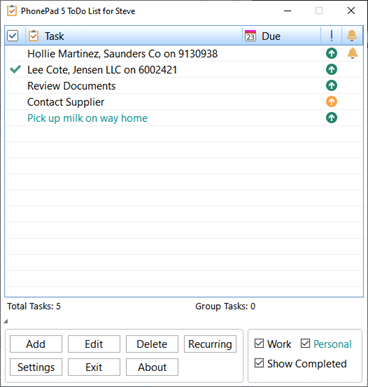Click the Edit button
Screen dimensions: 368x387
coord(94,344)
